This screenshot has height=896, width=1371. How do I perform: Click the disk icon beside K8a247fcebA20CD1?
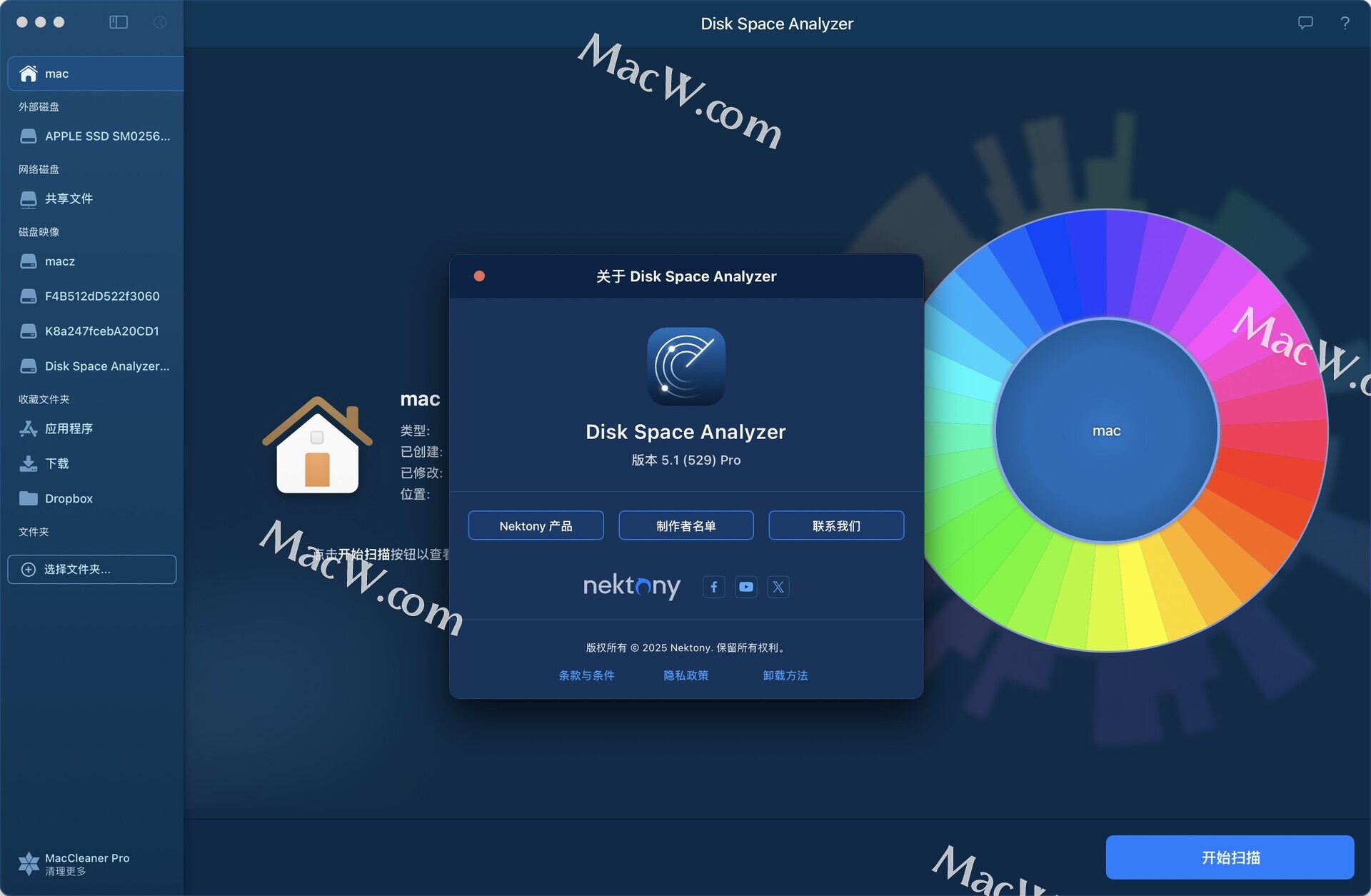[29, 331]
